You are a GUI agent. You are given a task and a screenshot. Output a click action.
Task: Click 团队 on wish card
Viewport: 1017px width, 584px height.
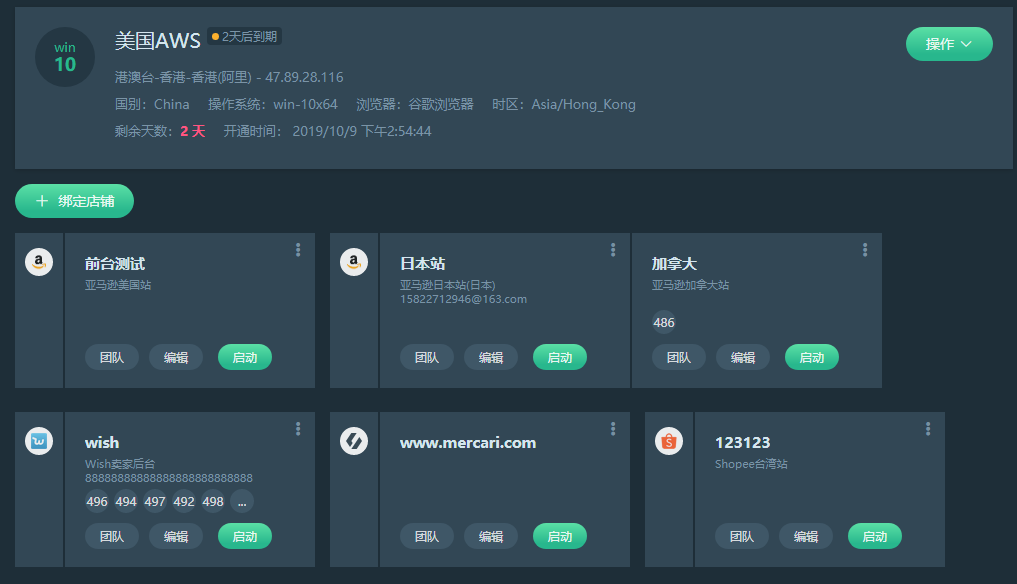coord(112,537)
